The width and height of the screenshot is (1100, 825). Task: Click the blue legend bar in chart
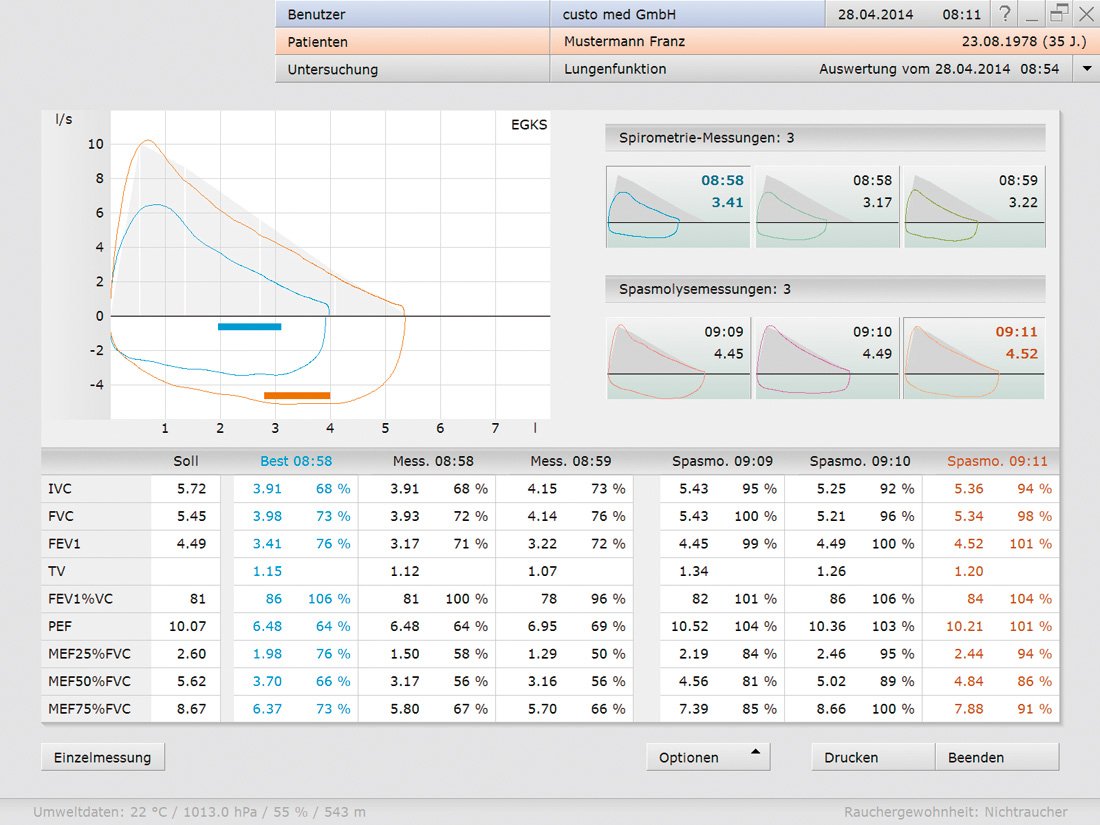click(249, 326)
